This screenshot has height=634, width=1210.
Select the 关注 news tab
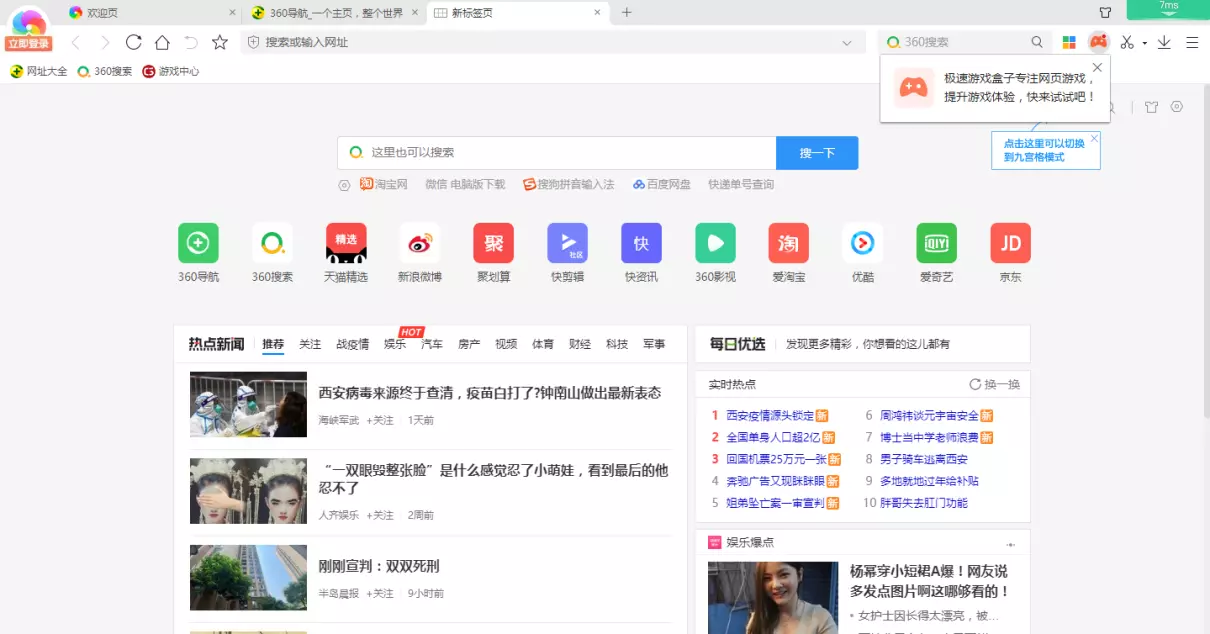pyautogui.click(x=310, y=344)
